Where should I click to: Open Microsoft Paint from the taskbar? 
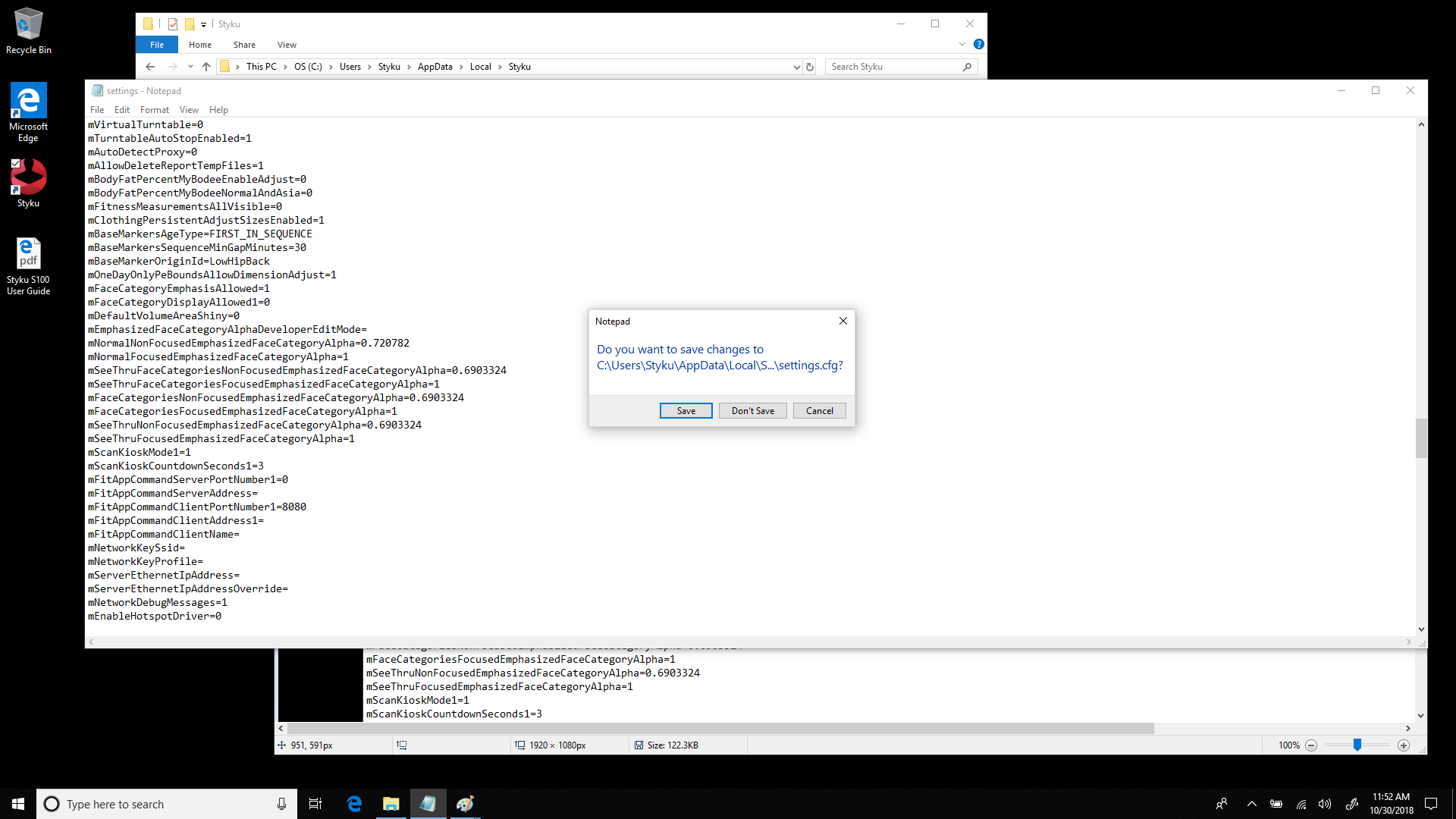pos(465,803)
